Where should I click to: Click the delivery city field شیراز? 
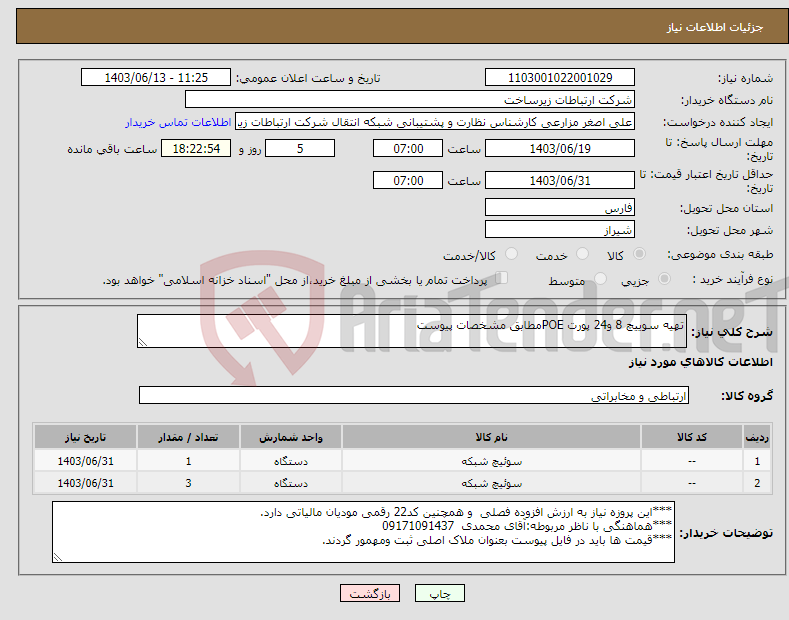coord(560,229)
